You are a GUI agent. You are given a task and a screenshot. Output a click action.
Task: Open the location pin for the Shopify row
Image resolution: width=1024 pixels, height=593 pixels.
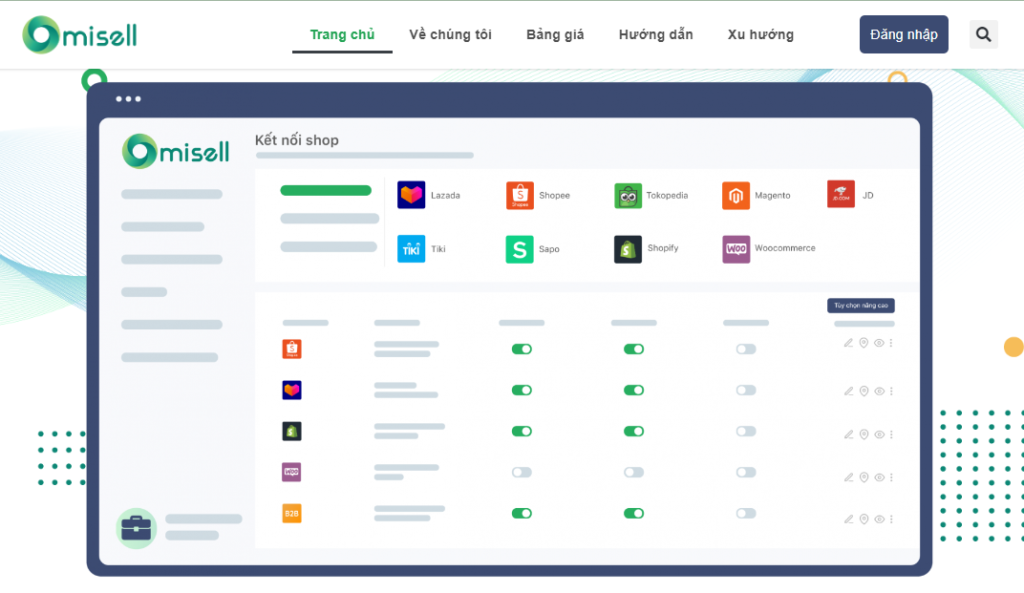[x=864, y=434]
